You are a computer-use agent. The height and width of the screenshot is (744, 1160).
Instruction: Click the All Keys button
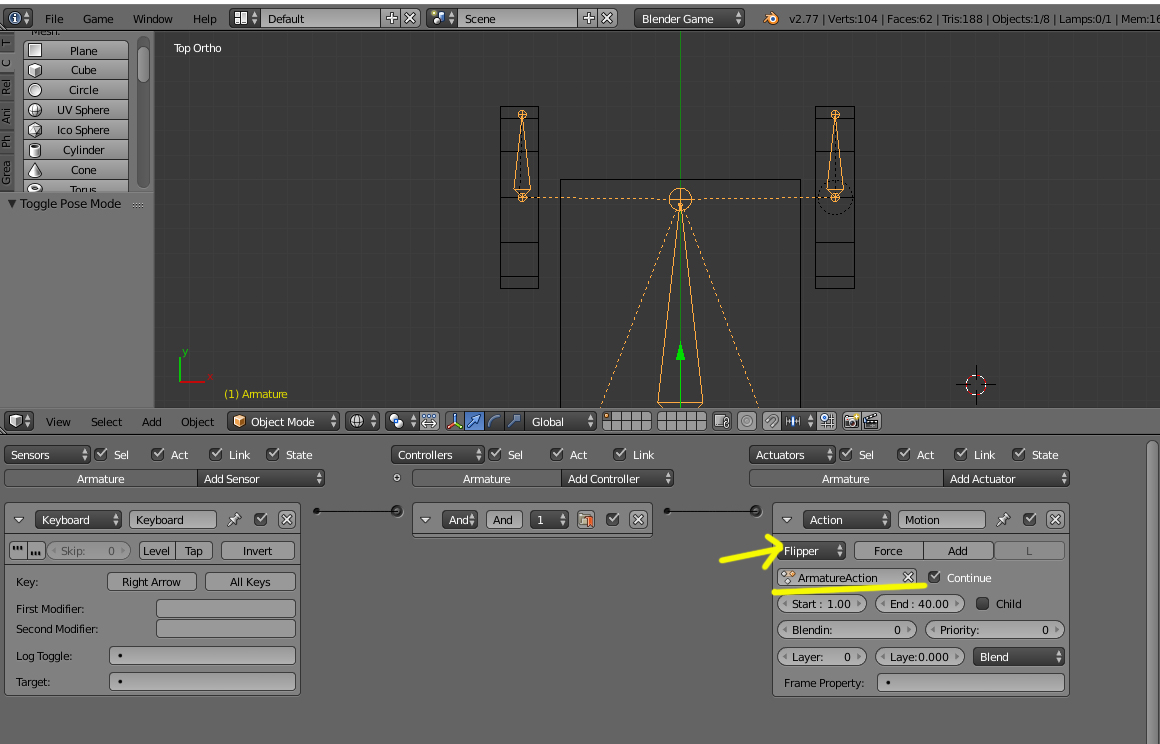pyautogui.click(x=250, y=582)
